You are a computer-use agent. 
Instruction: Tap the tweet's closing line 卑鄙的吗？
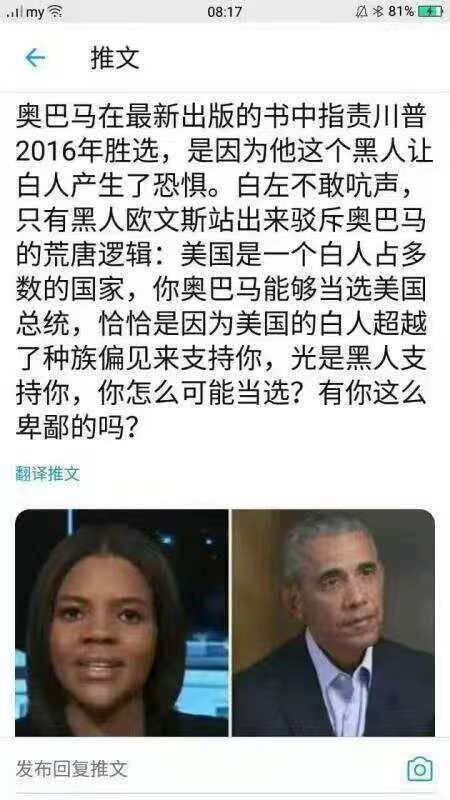click(77, 429)
